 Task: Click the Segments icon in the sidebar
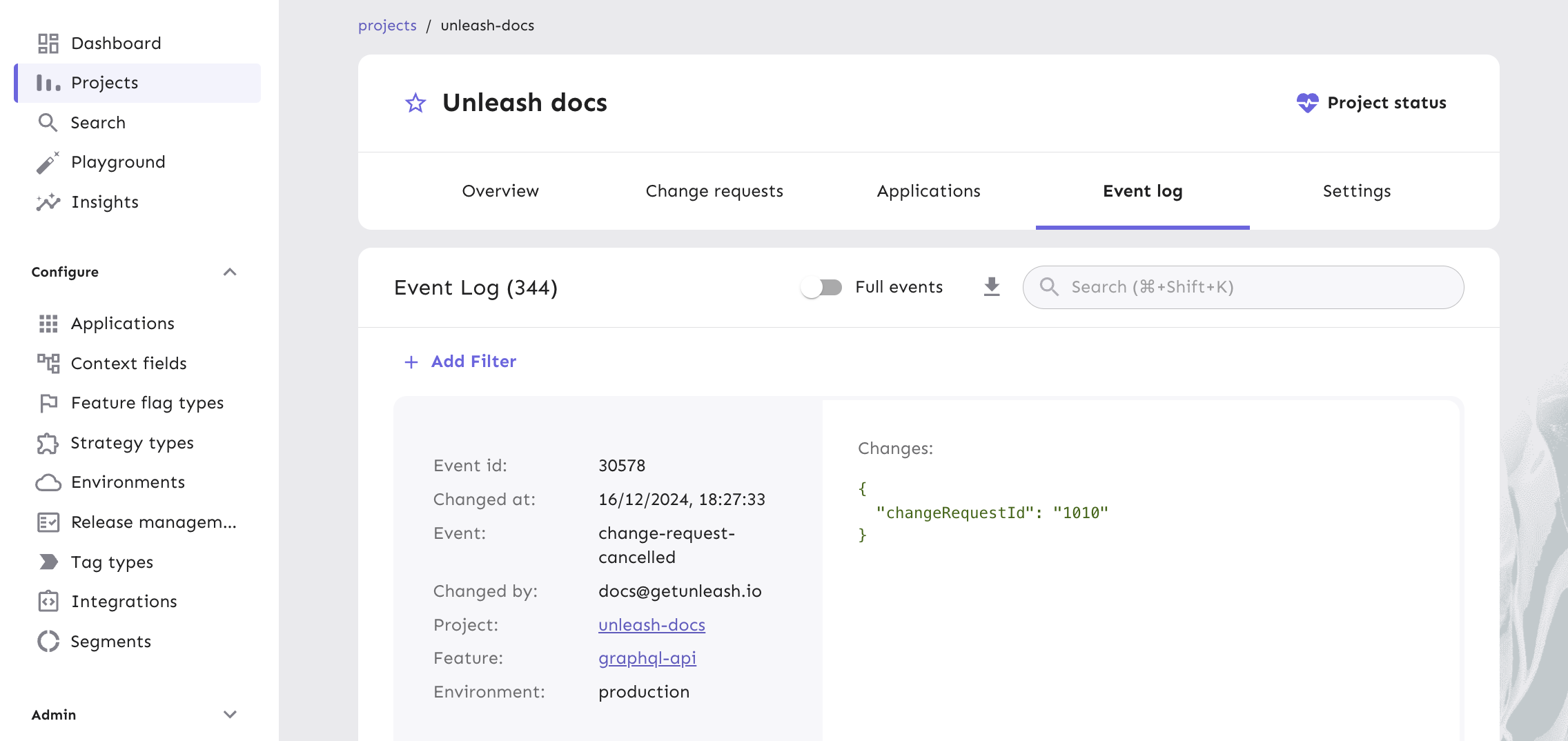(48, 641)
